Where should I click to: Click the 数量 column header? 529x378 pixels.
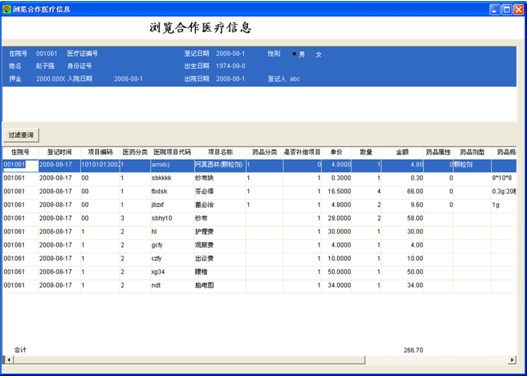(x=366, y=152)
